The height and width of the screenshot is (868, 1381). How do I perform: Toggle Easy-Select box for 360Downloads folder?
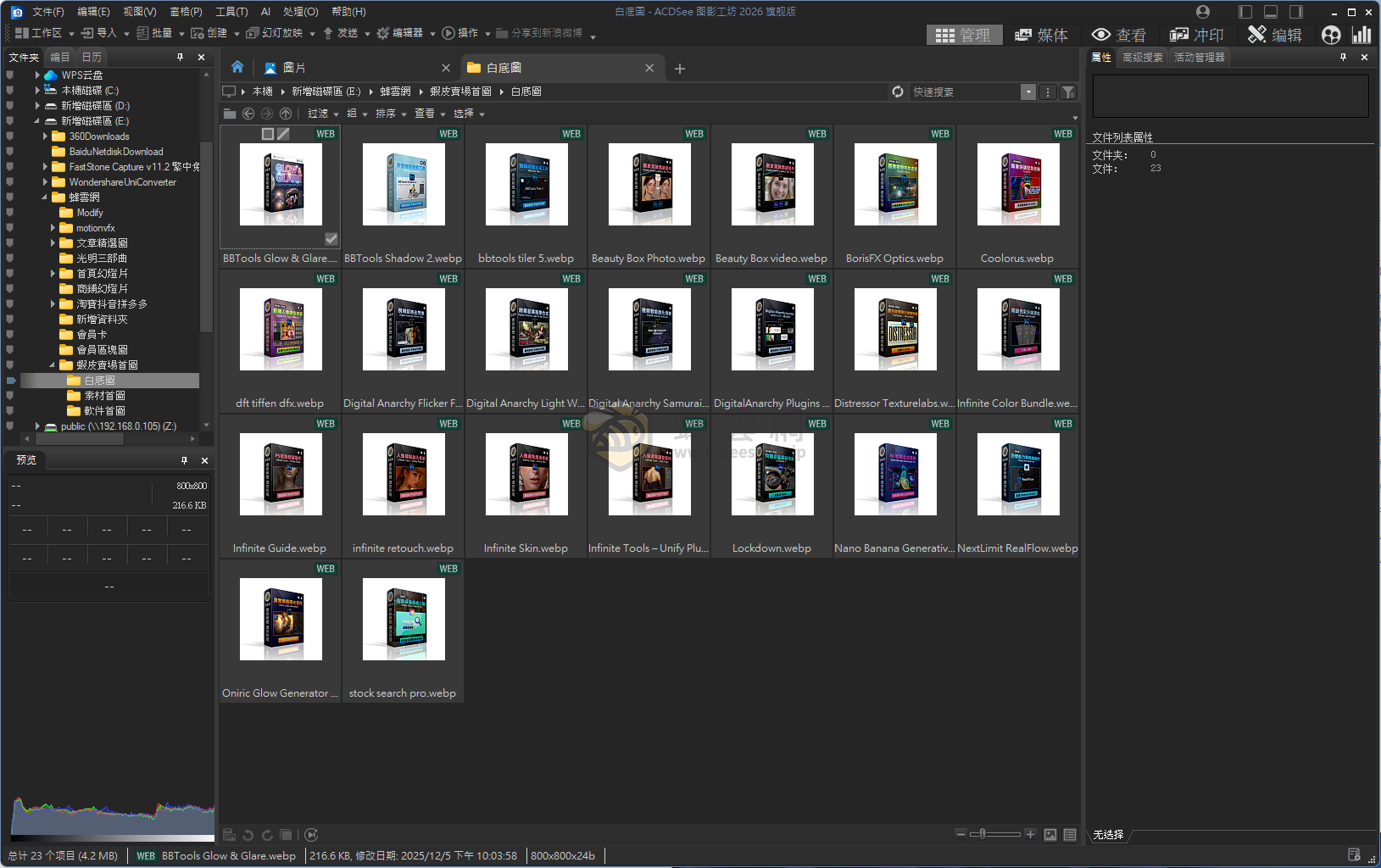pyautogui.click(x=10, y=136)
